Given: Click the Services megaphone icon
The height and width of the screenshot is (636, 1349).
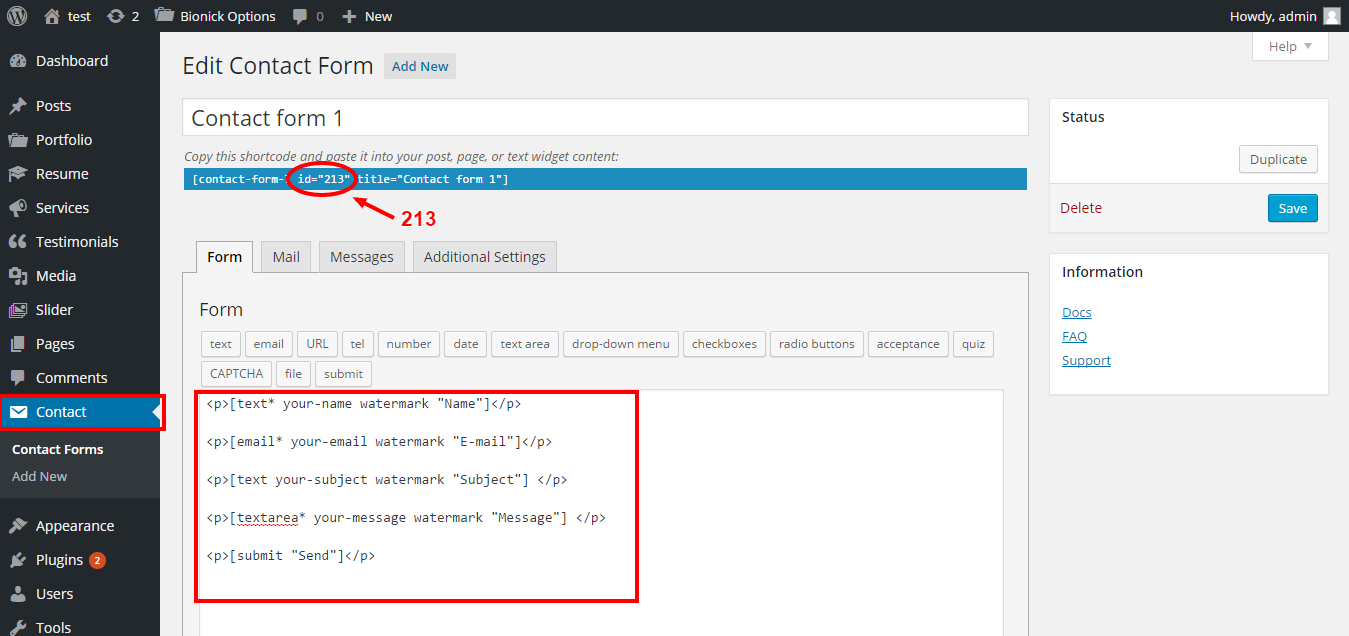Looking at the screenshot, I should coord(18,208).
